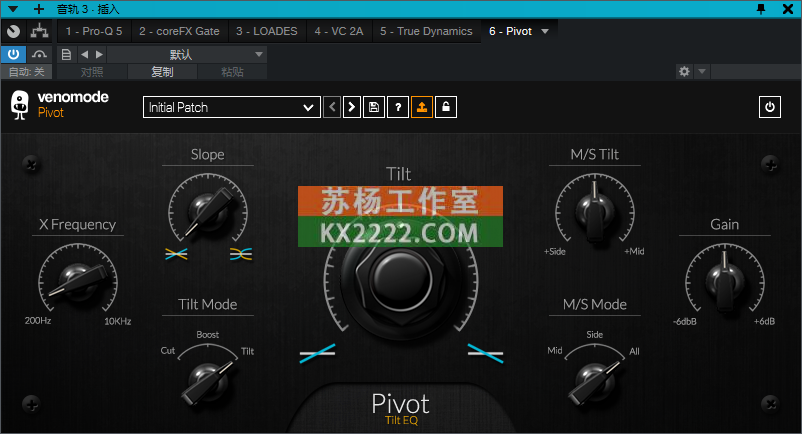Go to previous host preset arrow
This screenshot has height=434, width=802.
[x=84, y=54]
